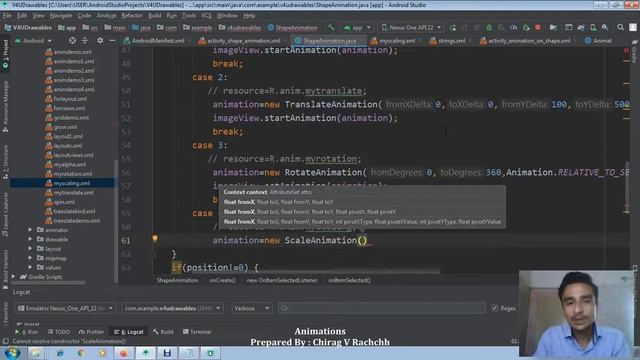Click the Scroll from Source target icon
This screenshot has width=640, height=360.
pos(72,40)
